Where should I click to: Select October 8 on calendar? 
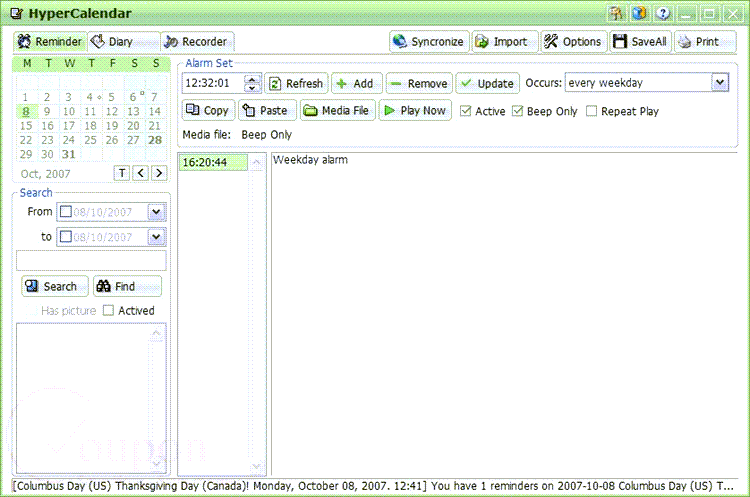26,111
